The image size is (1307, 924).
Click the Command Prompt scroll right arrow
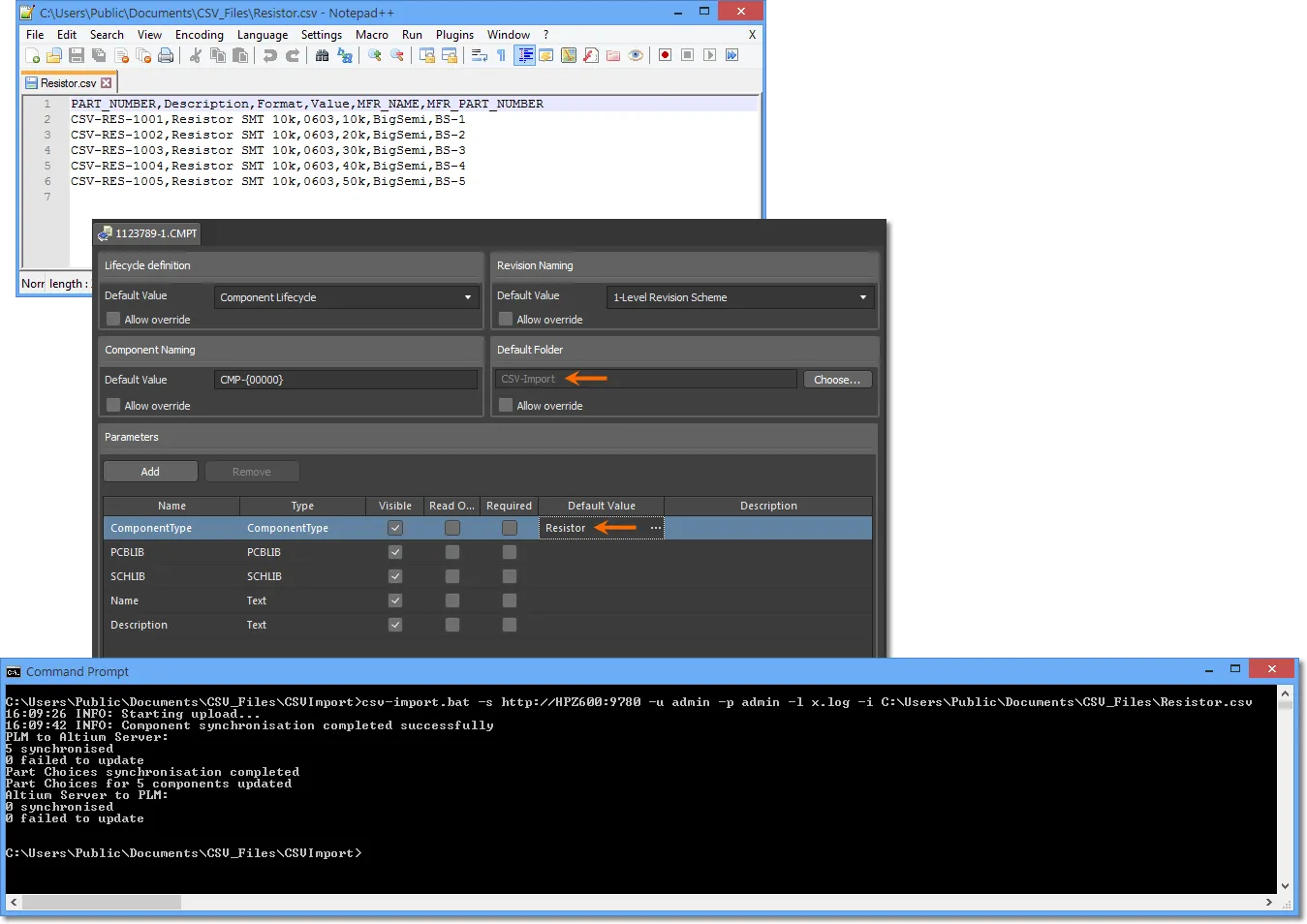1269,902
